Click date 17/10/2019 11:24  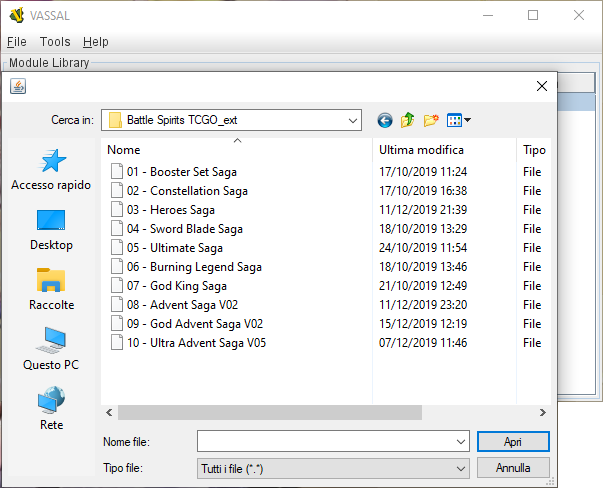click(423, 172)
